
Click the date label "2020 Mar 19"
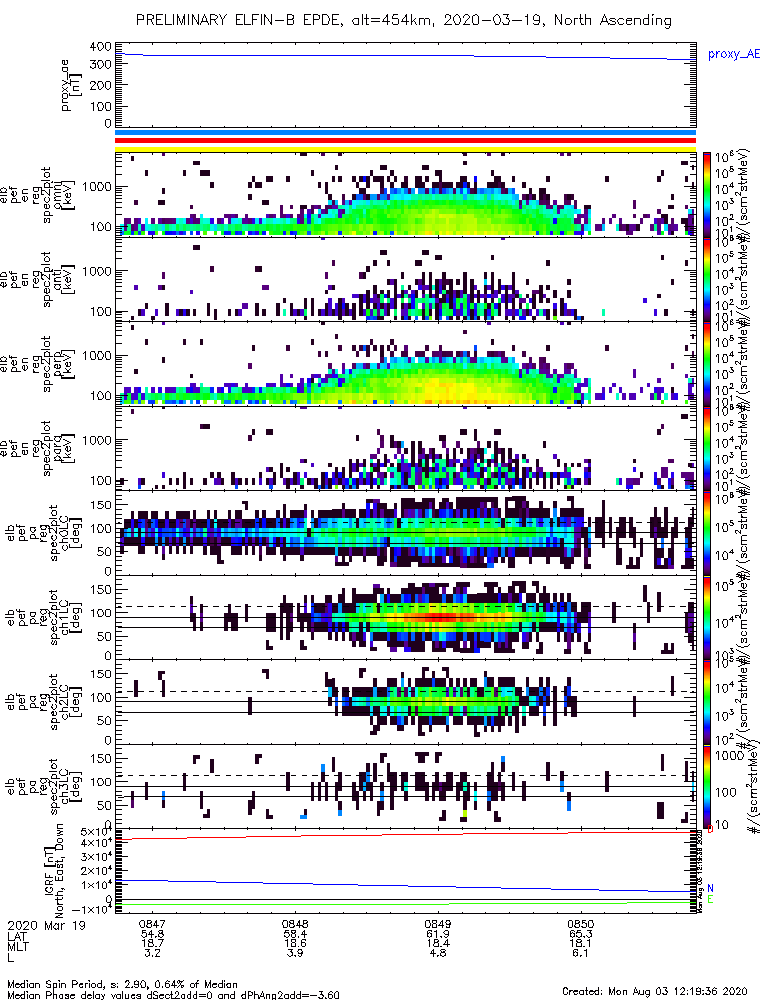(46, 925)
